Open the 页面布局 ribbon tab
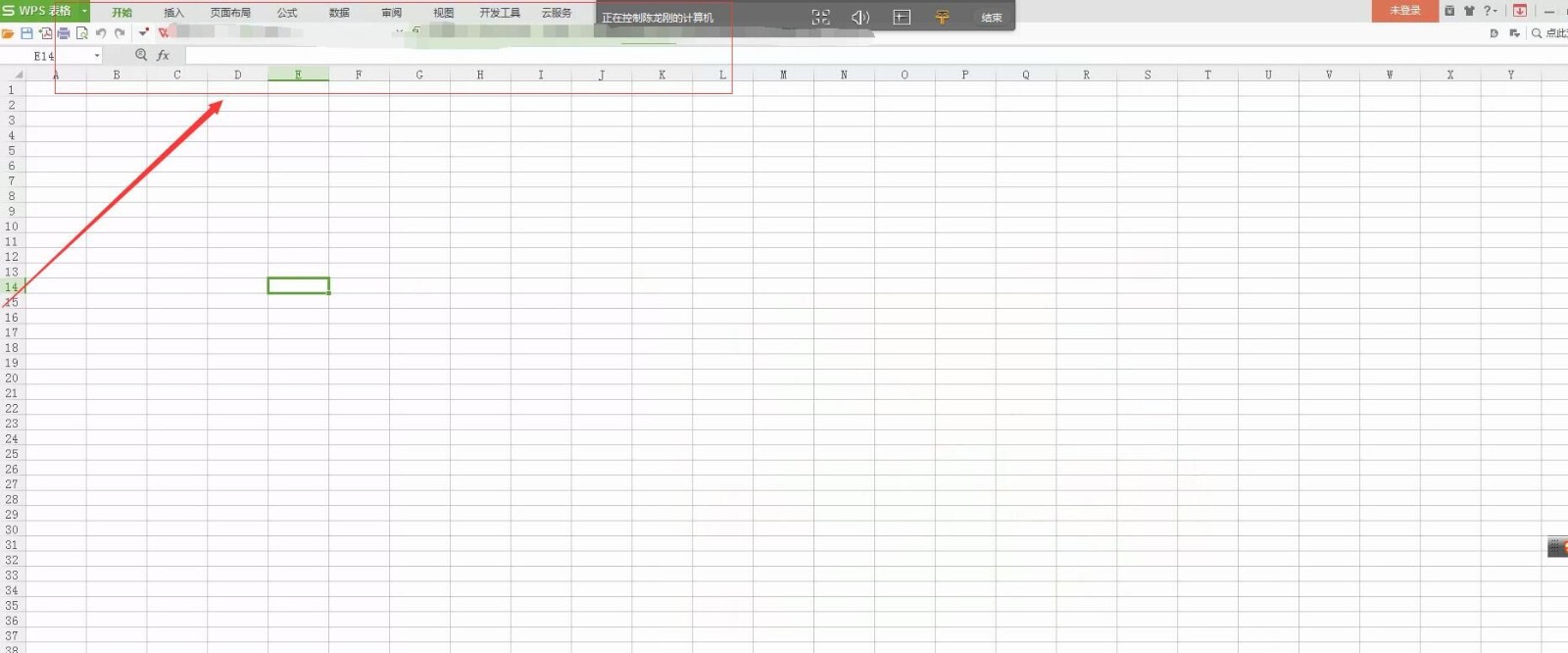This screenshot has width=1568, height=653. pyautogui.click(x=230, y=13)
